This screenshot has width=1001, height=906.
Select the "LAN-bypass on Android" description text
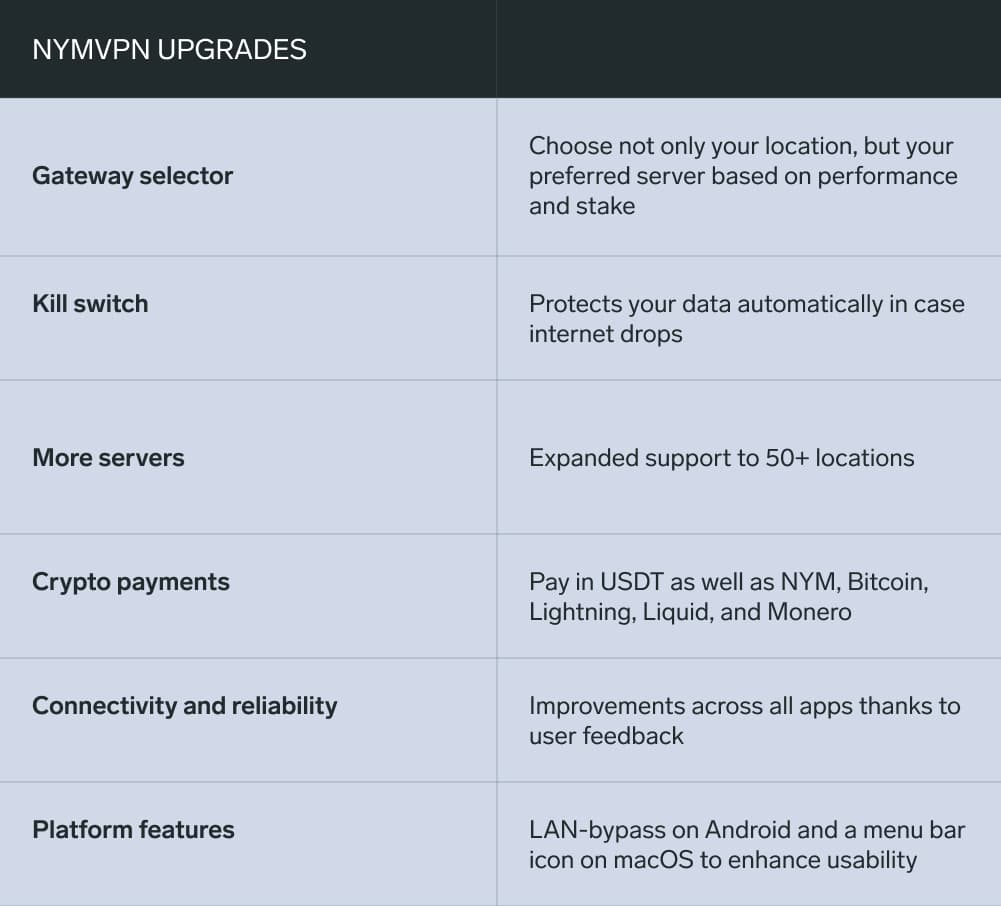click(746, 844)
